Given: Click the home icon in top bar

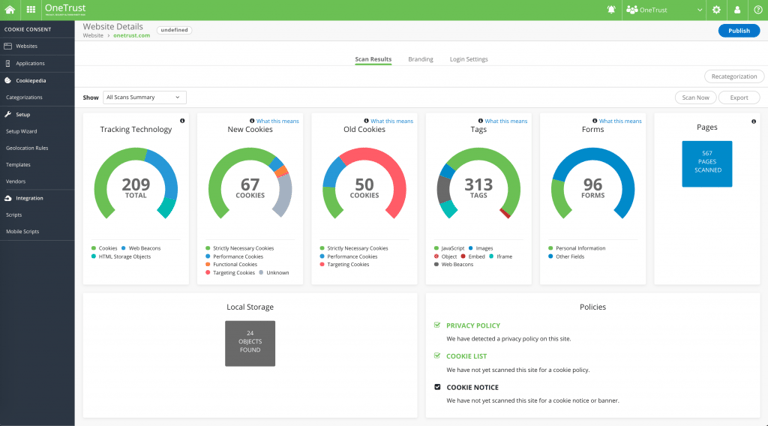Looking at the screenshot, I should [11, 10].
